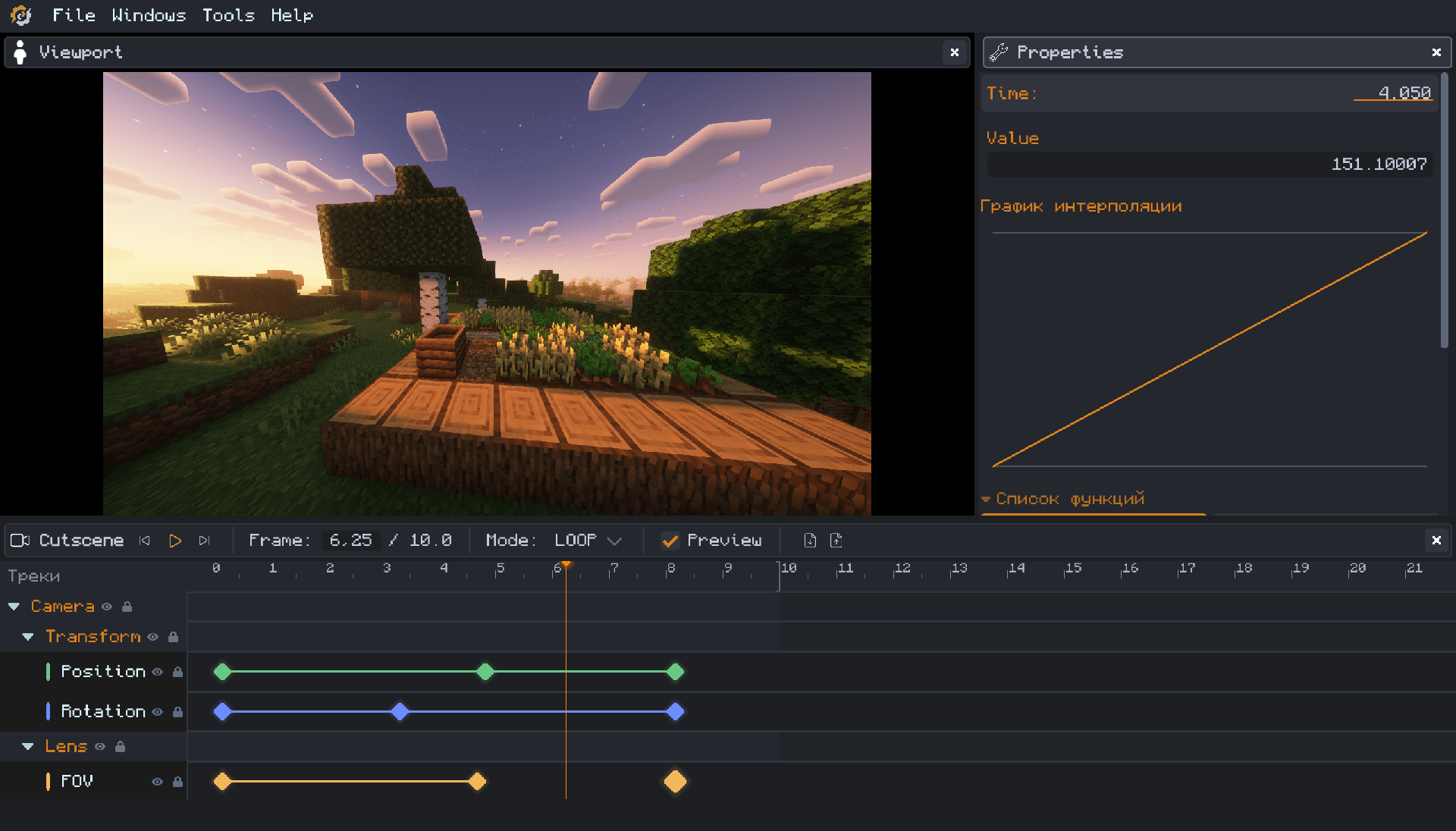Select first orange FOV keyframe

coord(222,782)
